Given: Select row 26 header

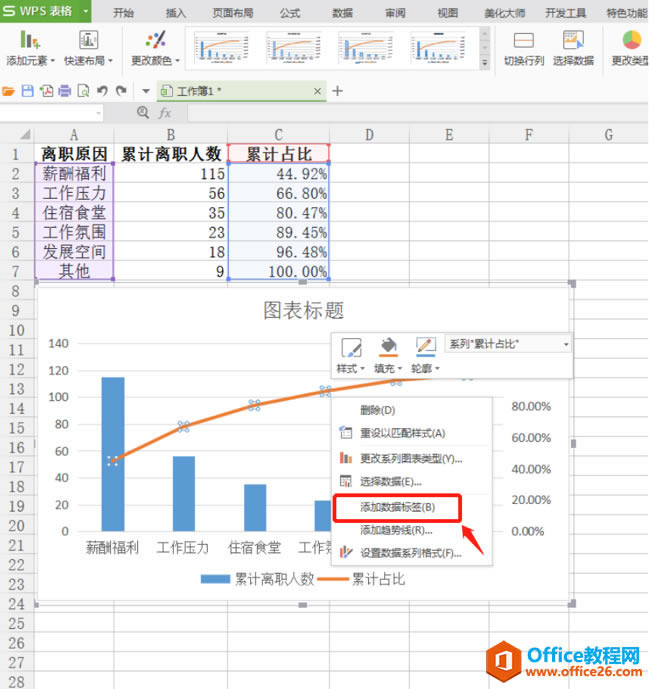Looking at the screenshot, I should pos(17,643).
